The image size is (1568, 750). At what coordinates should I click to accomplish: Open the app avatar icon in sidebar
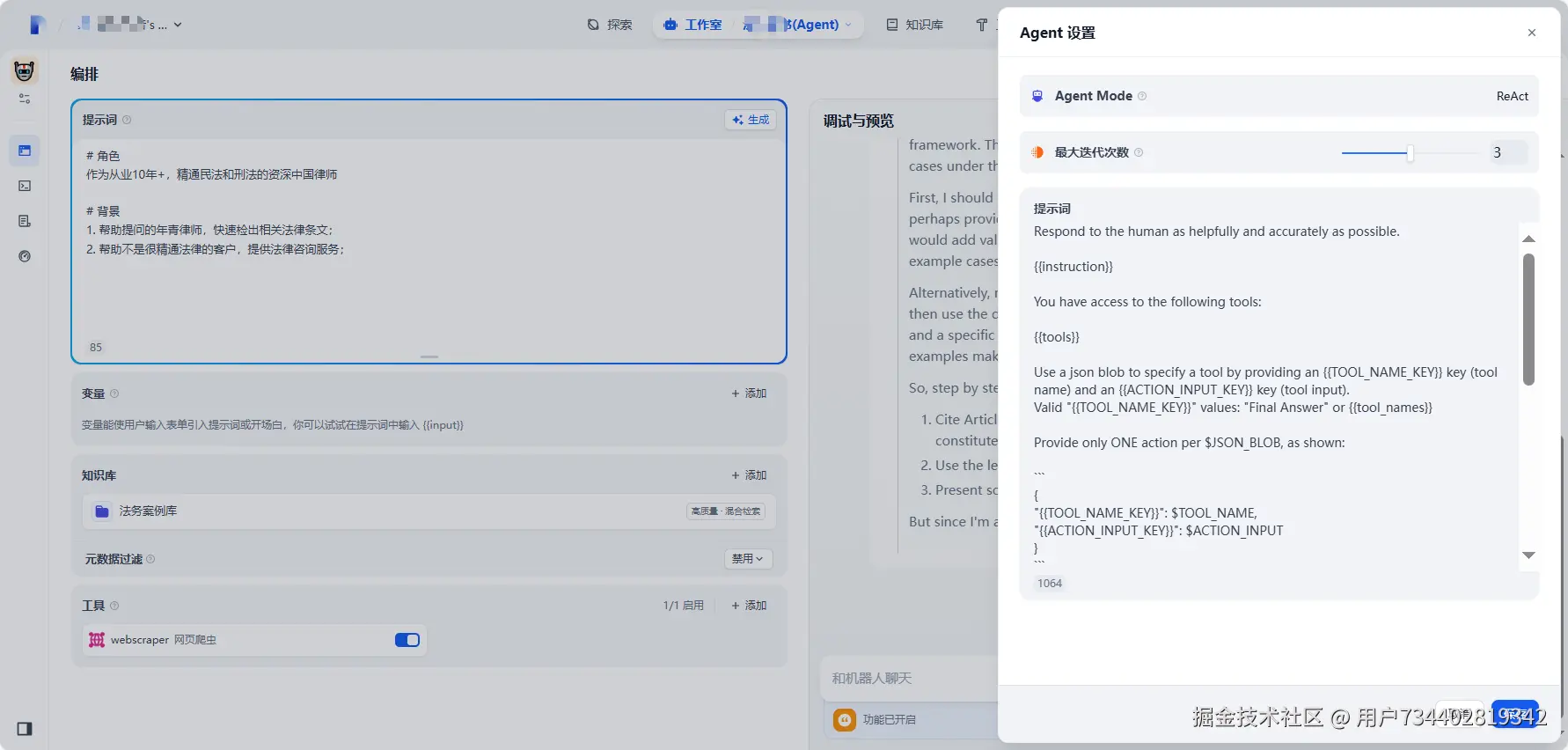(25, 71)
